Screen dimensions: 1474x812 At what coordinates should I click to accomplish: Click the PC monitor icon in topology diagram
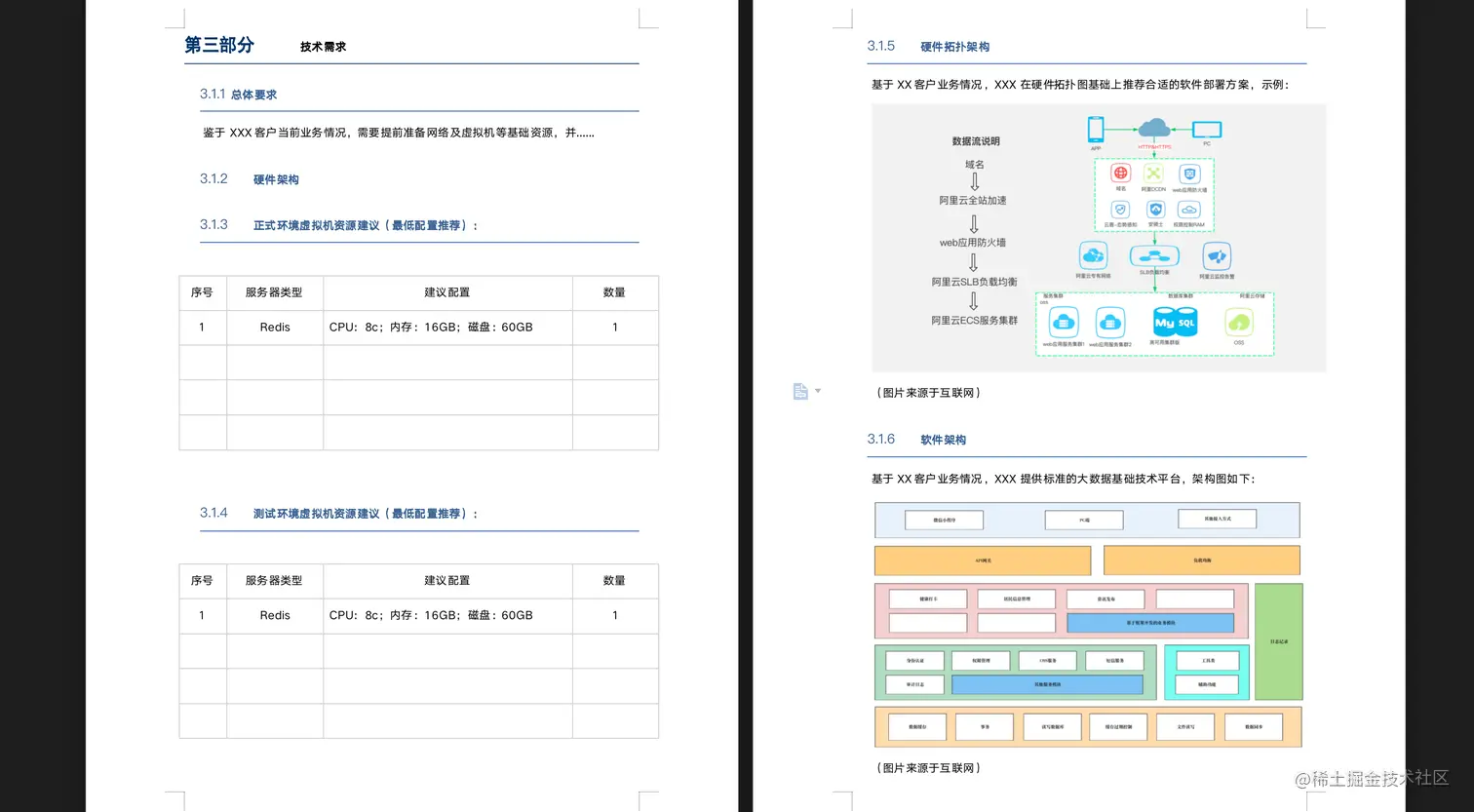point(1207,130)
